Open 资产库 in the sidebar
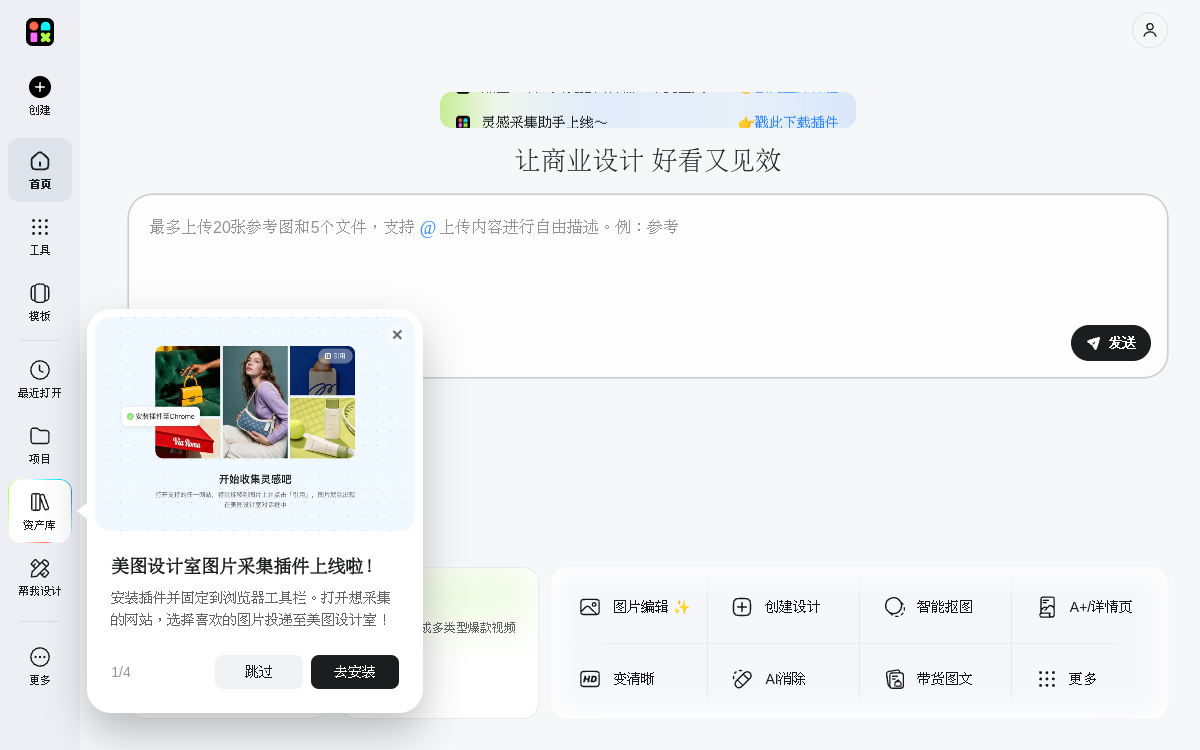1200x750 pixels. point(40,511)
